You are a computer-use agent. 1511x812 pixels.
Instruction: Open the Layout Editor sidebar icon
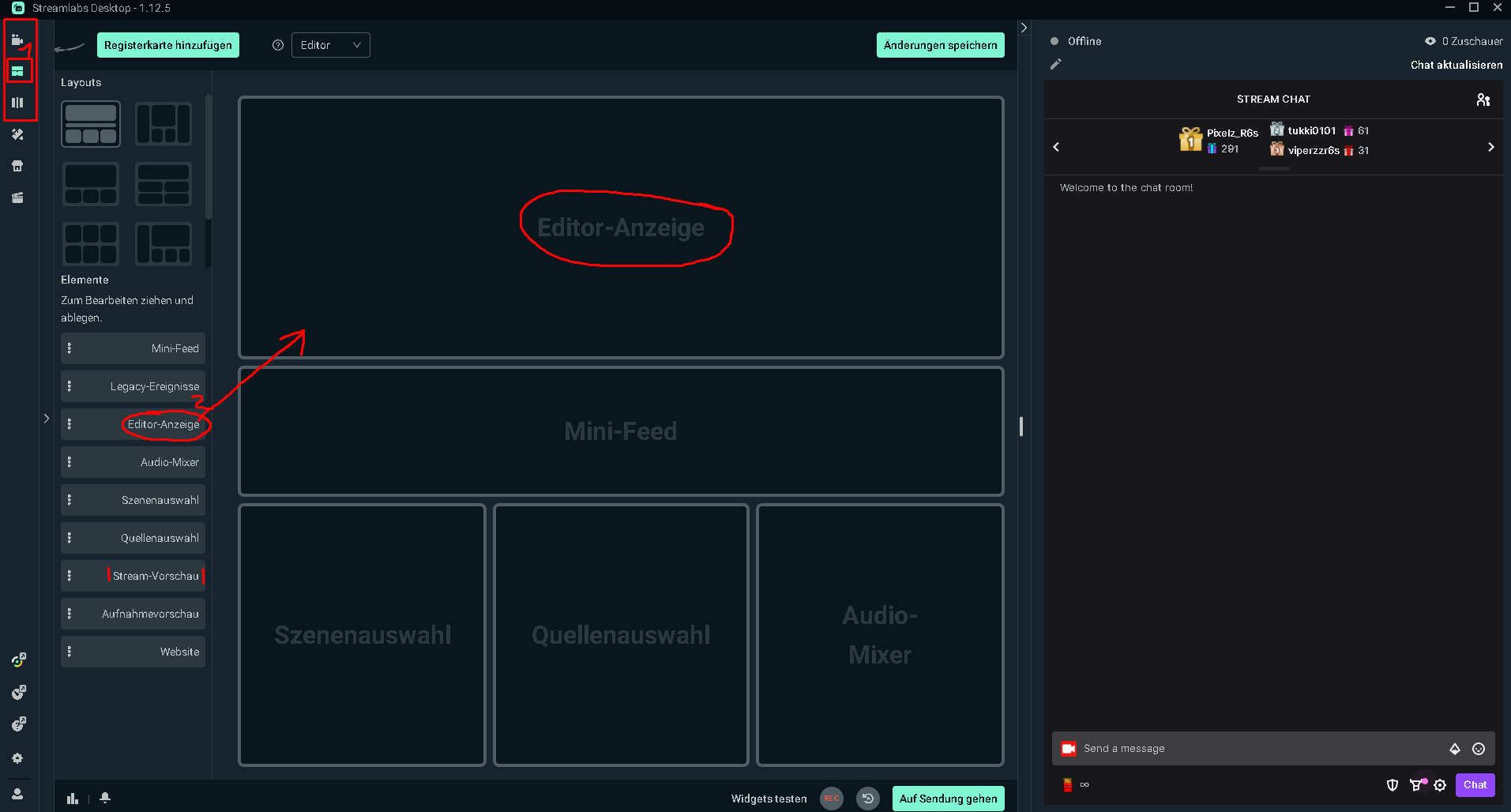[x=17, y=71]
